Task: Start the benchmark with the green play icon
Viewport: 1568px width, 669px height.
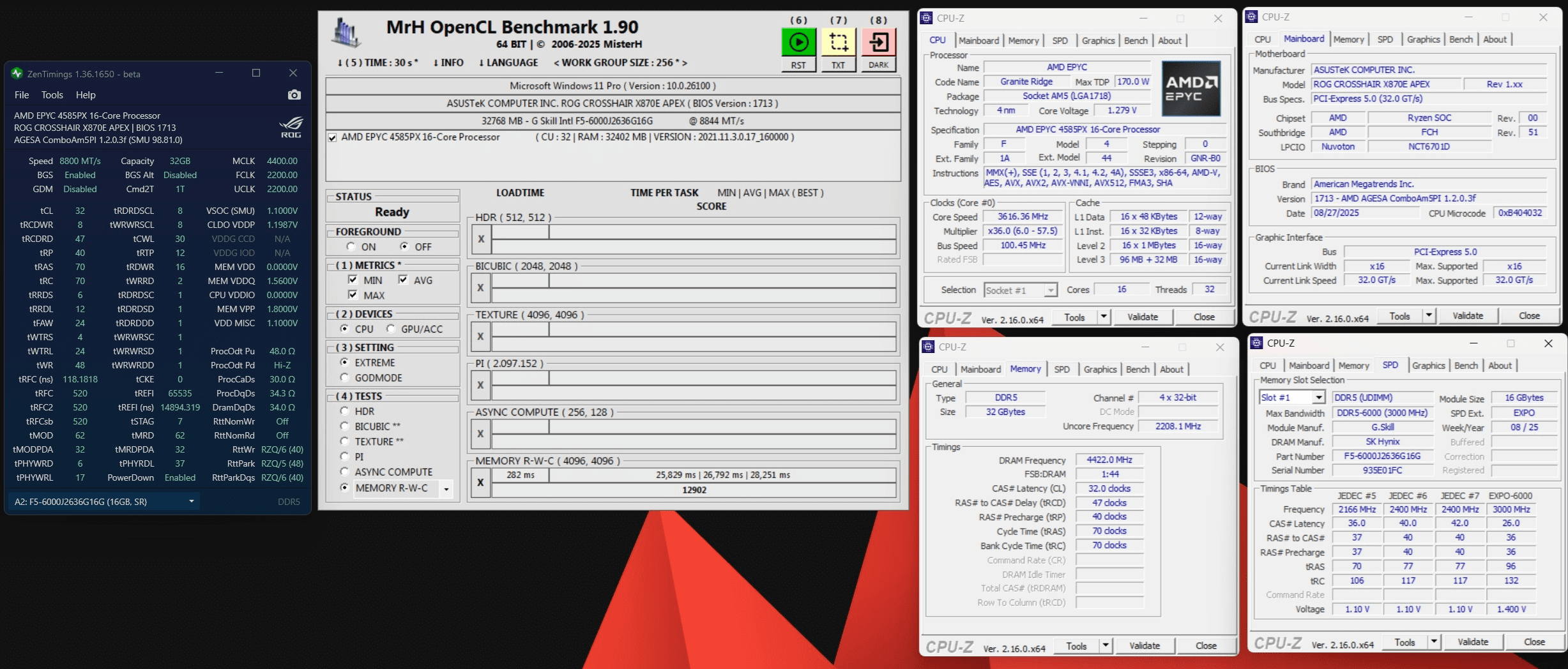Action: (798, 42)
